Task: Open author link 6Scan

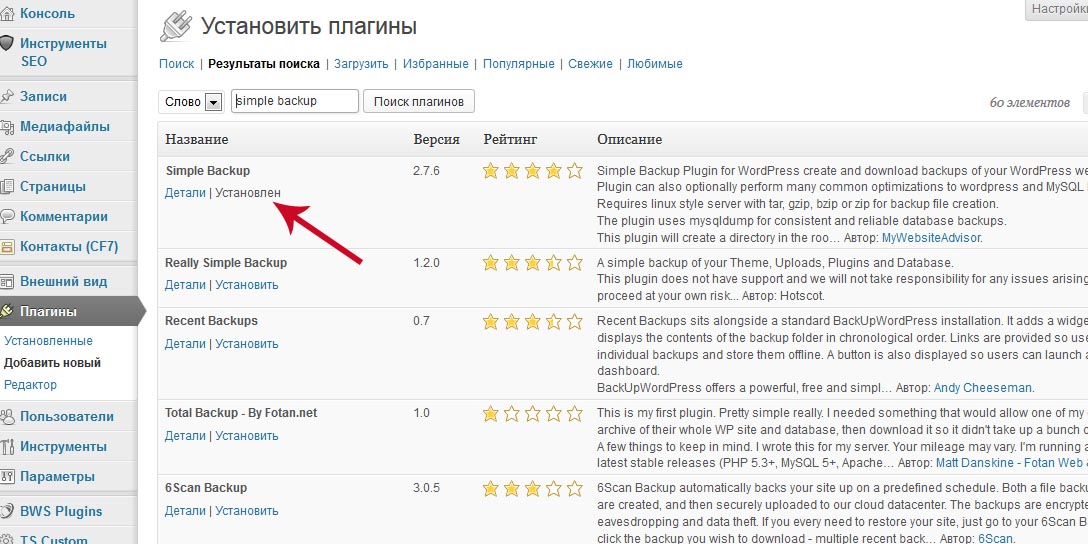Action: tap(996, 538)
